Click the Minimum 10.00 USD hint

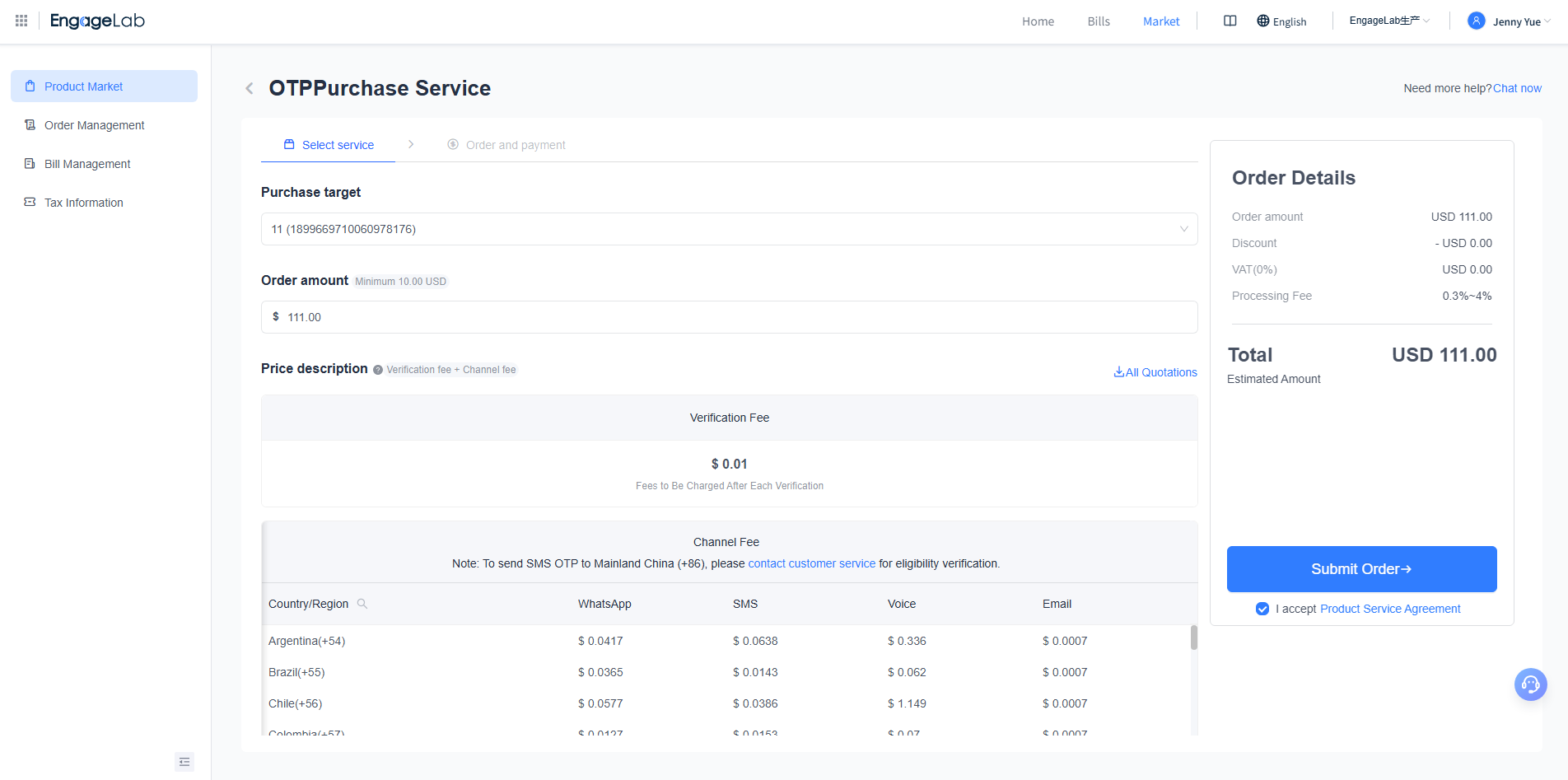(400, 282)
